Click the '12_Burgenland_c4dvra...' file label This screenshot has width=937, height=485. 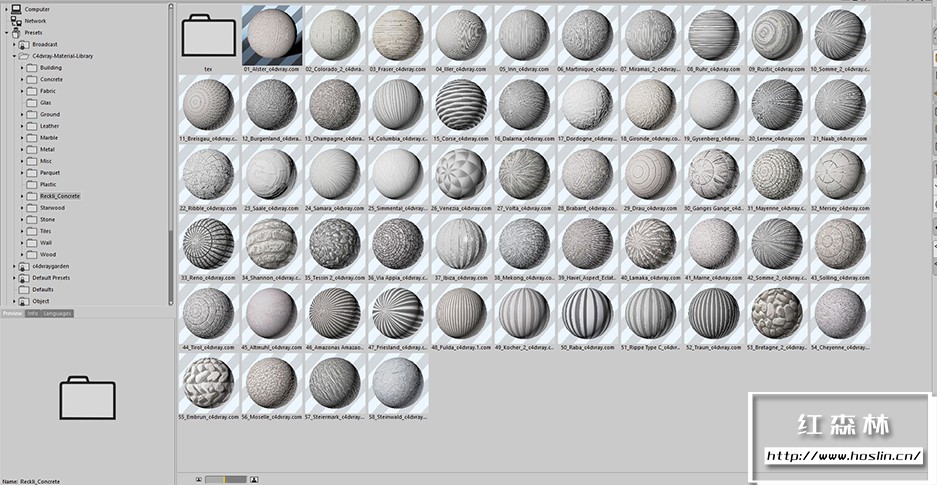272,139
